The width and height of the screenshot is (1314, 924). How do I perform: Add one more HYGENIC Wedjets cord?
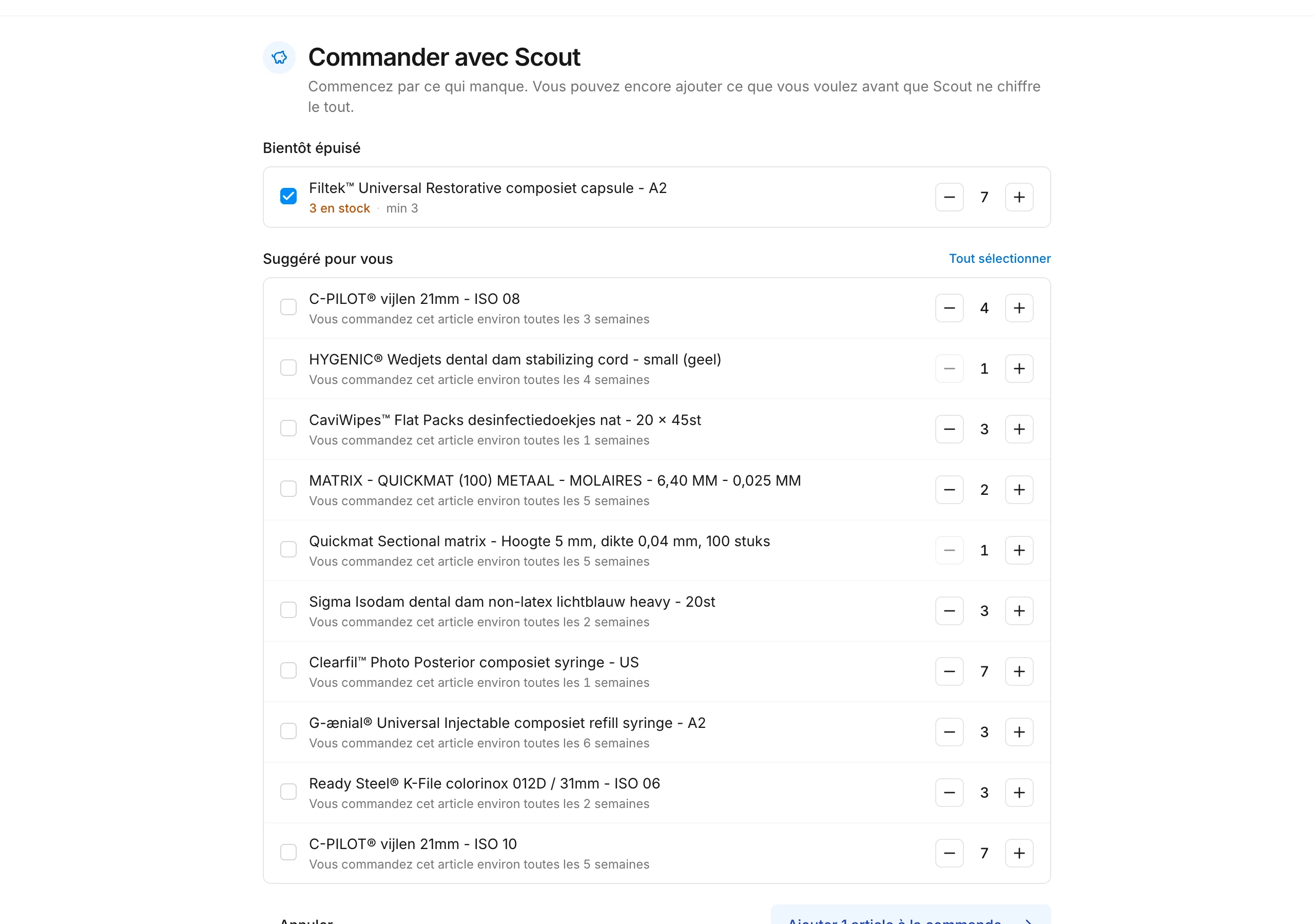[x=1019, y=369]
